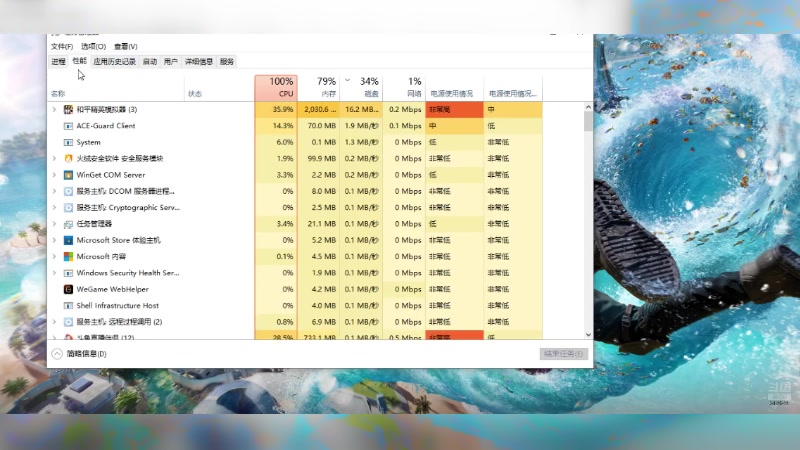Expand the 和平精英模拟器 (3) process group
Viewport: 800px width, 450px height.
click(54, 110)
